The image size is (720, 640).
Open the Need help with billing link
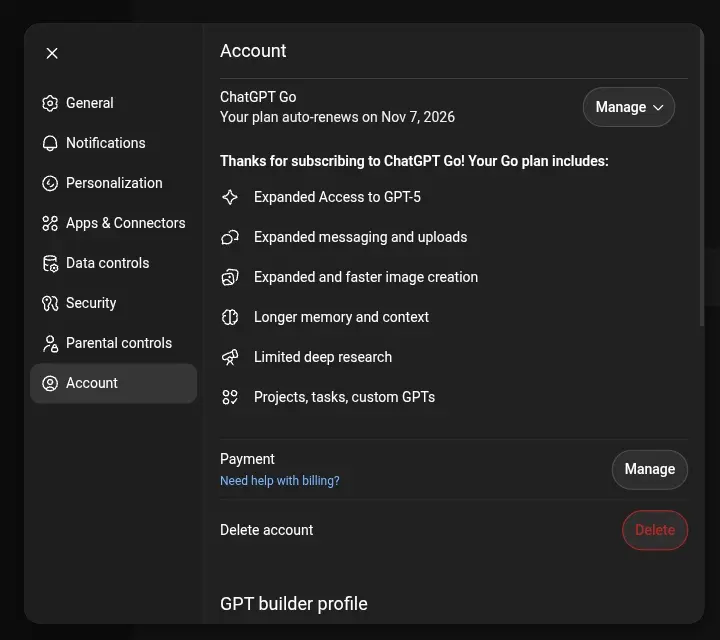coord(280,481)
